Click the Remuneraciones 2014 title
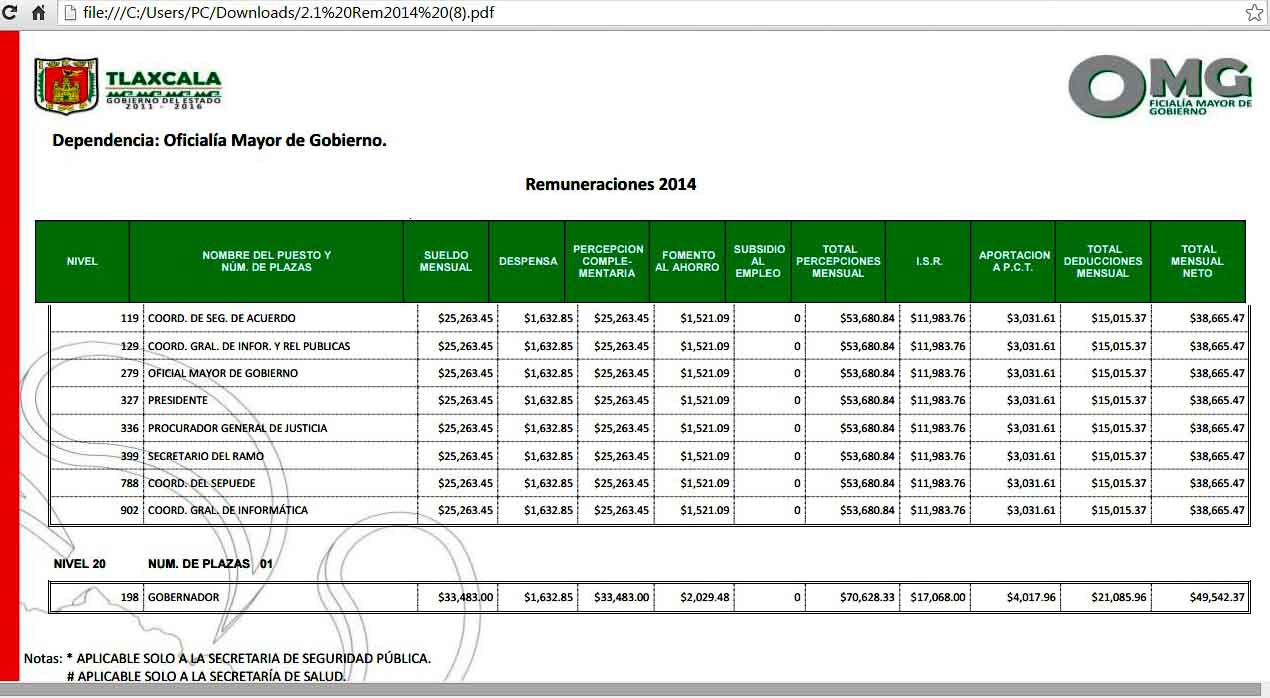The height and width of the screenshot is (698, 1270). [610, 184]
